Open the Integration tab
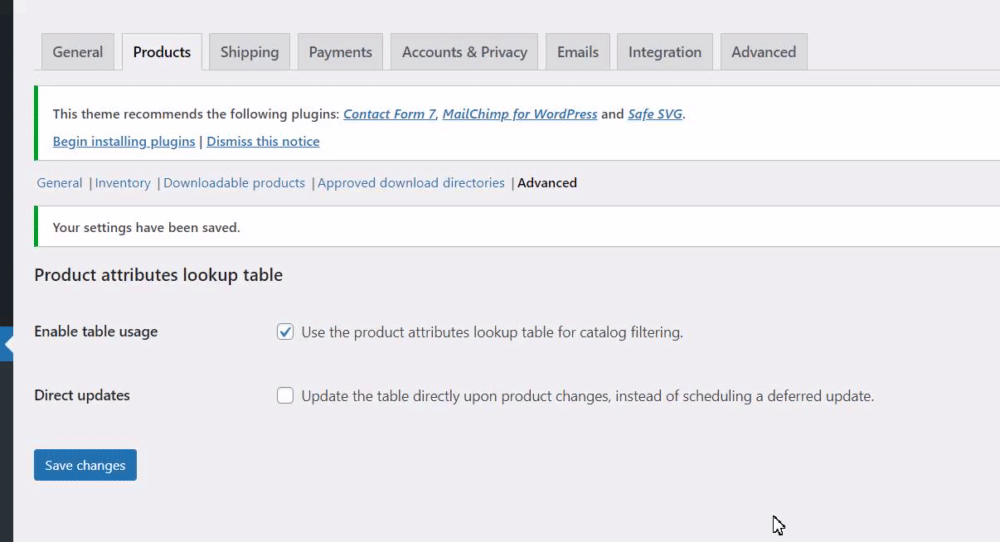This screenshot has width=1000, height=542. click(665, 52)
